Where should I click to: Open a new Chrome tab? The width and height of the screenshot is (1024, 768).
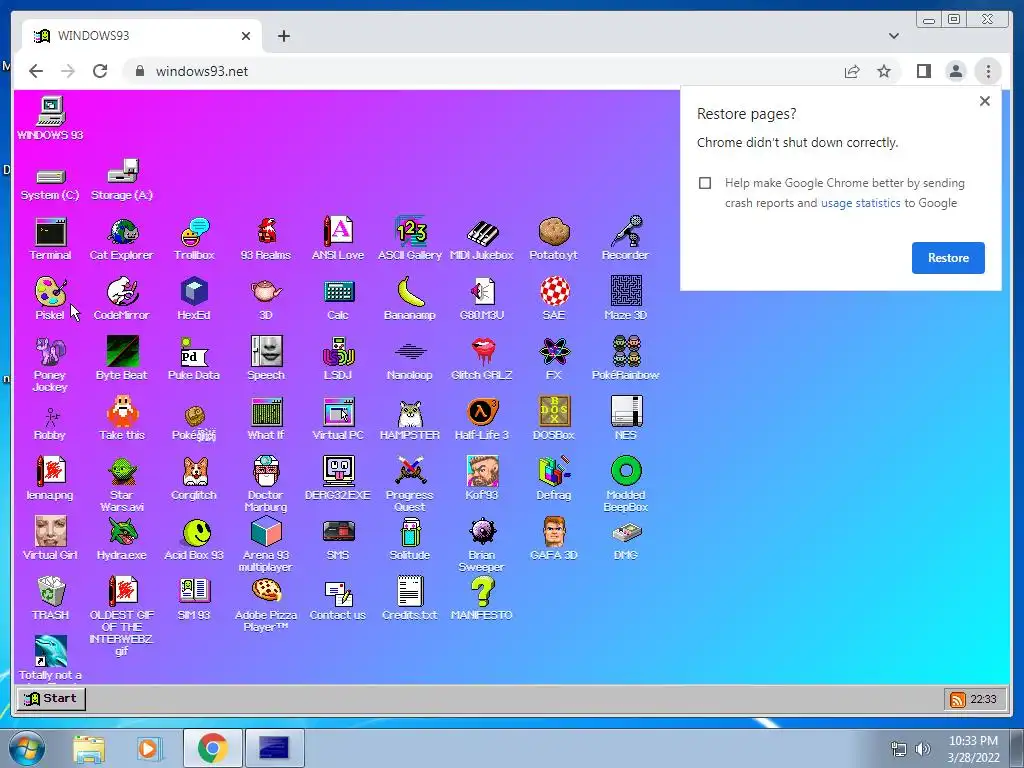click(x=283, y=36)
